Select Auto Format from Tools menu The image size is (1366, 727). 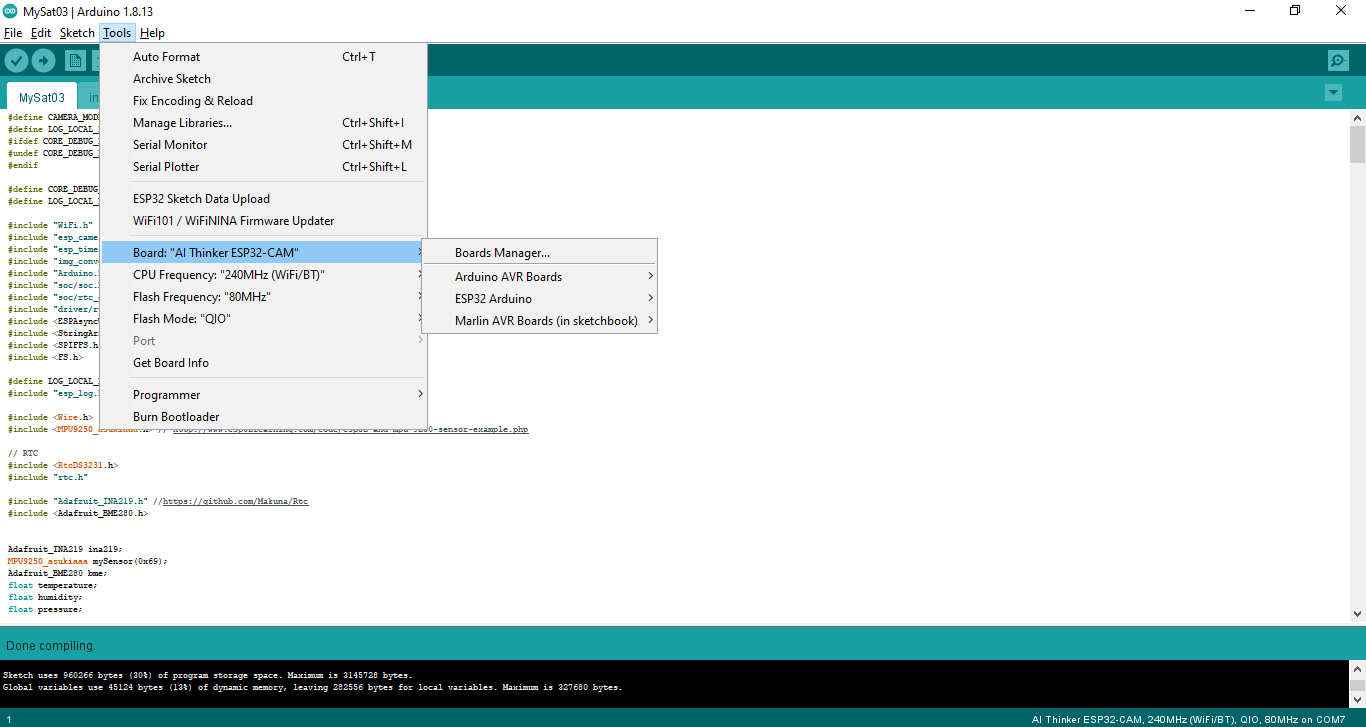point(166,57)
